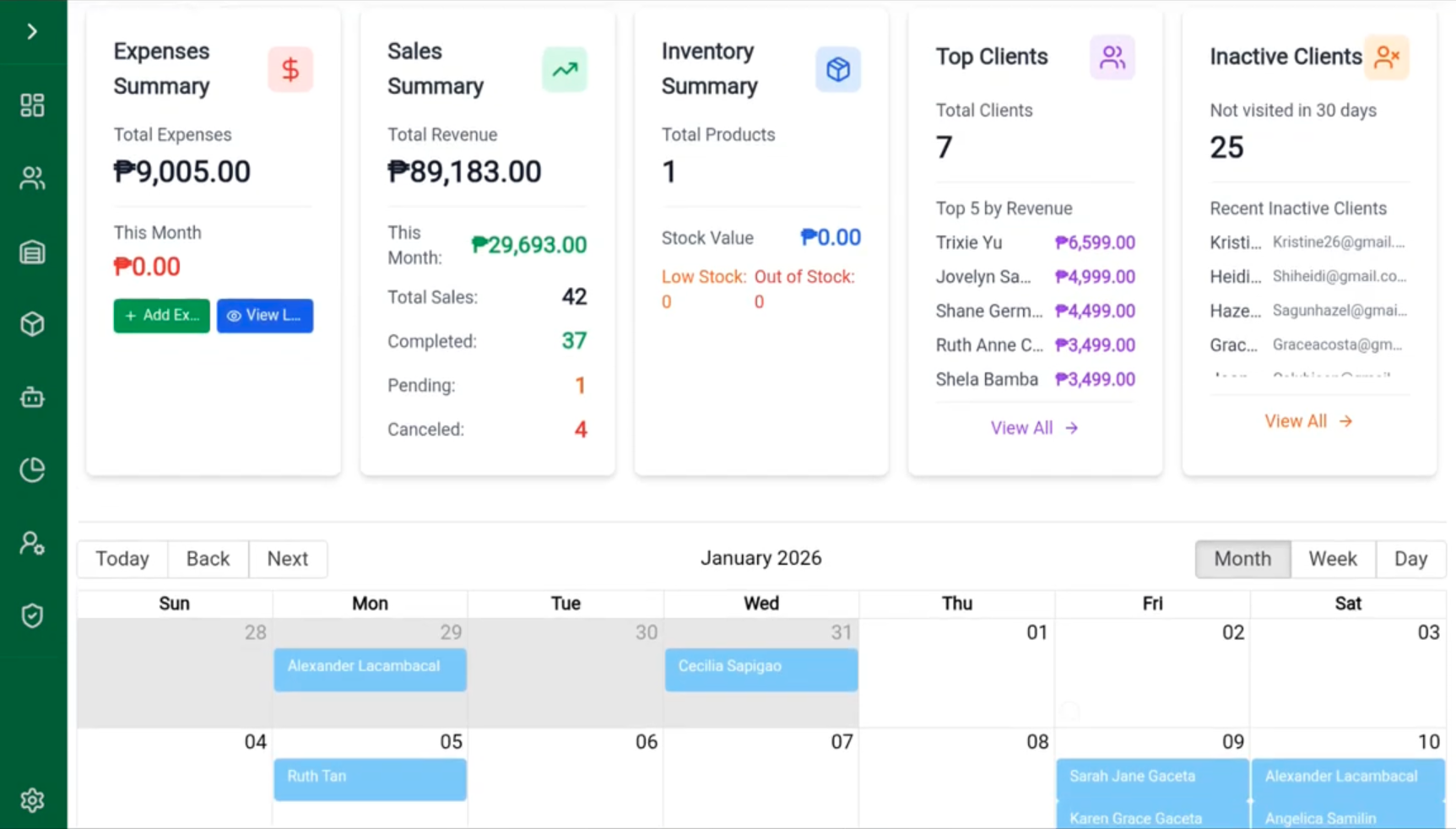Click the inventory cube icon in sidebar
This screenshot has width=1456, height=829.
(32, 324)
